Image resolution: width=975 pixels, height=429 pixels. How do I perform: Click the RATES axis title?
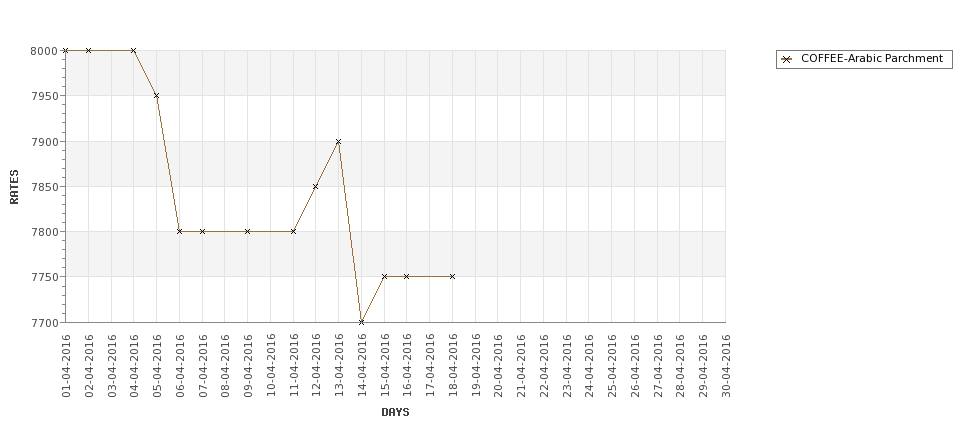14,187
